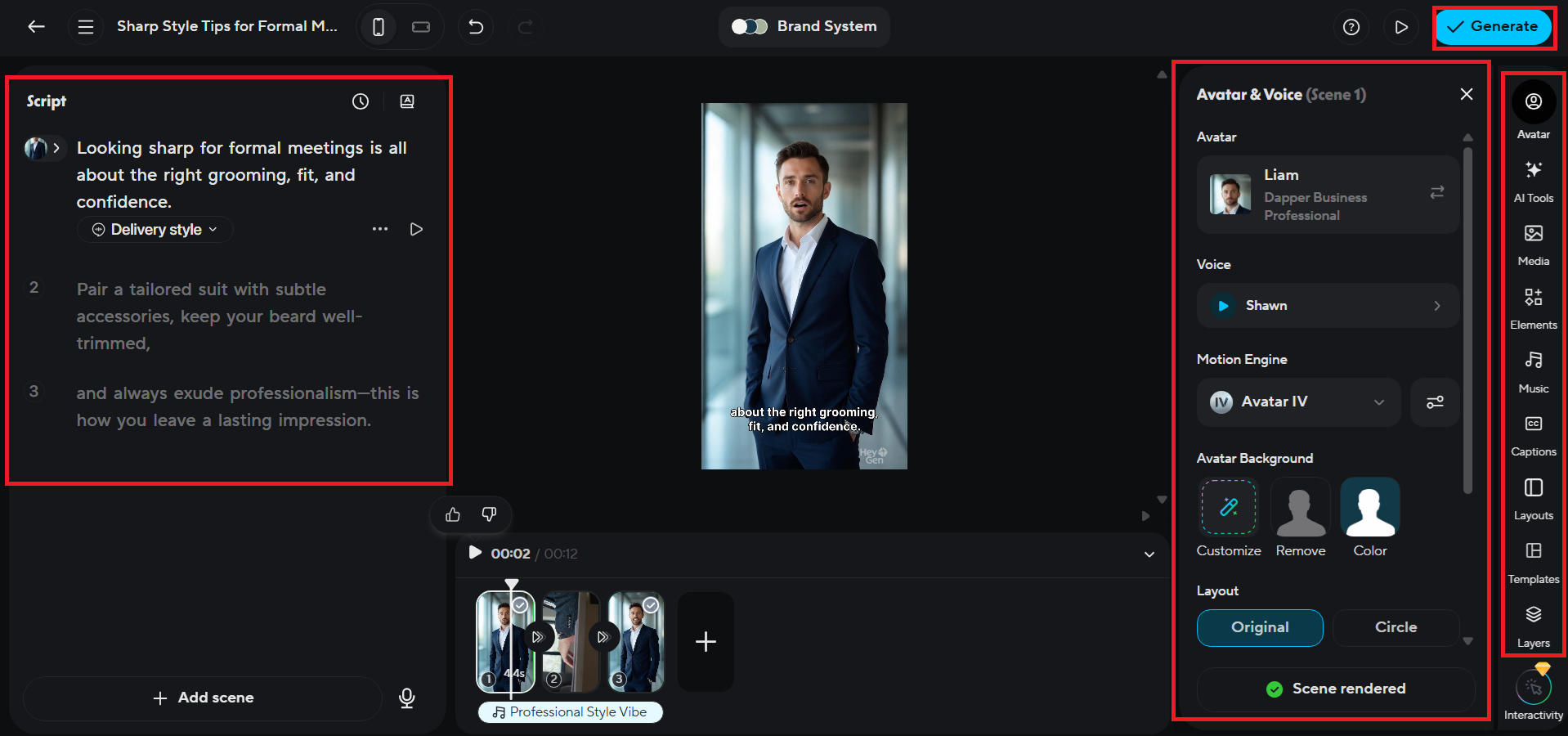1568x736 pixels.
Task: Customize the avatar background
Action: tap(1229, 507)
